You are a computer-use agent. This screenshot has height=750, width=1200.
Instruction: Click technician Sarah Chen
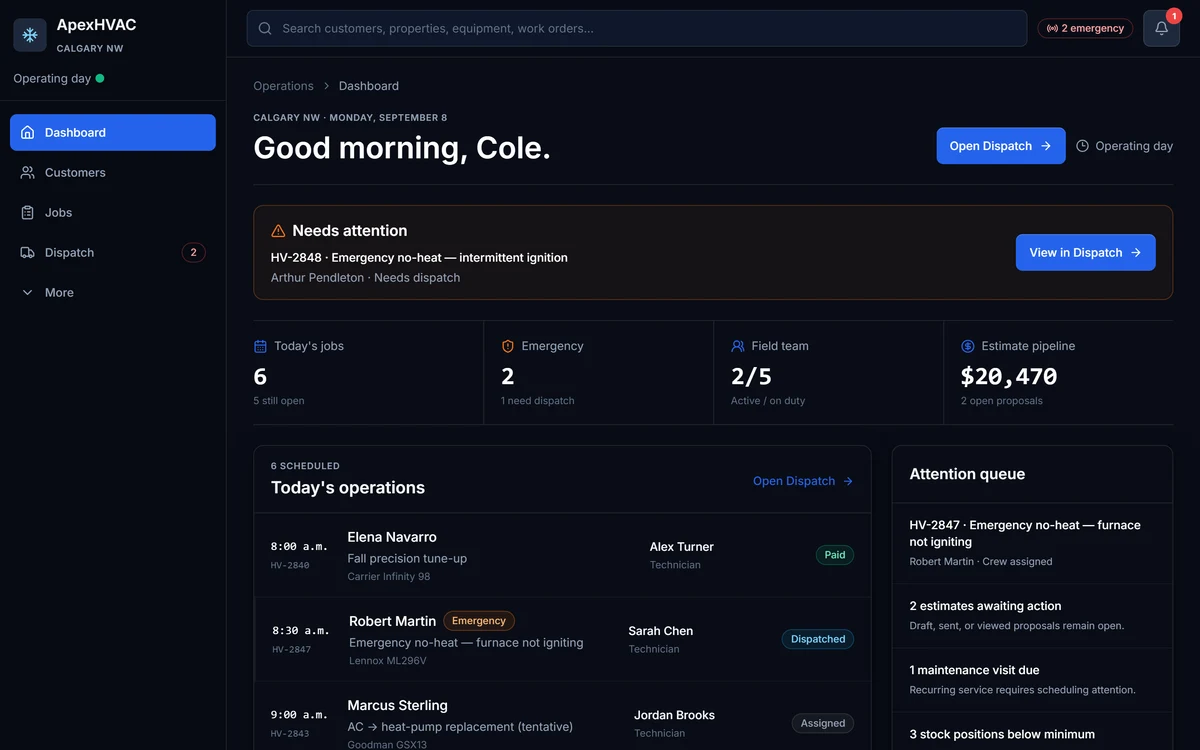pos(660,631)
